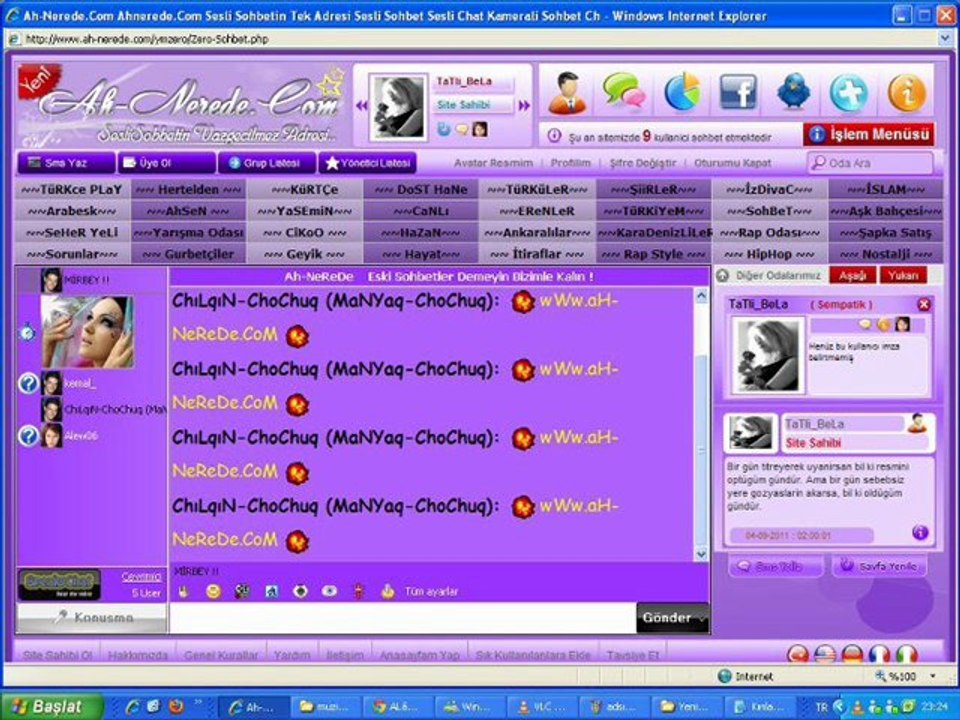Click the red figure icon in chat toolbar
The height and width of the screenshot is (720, 960).
[x=359, y=591]
